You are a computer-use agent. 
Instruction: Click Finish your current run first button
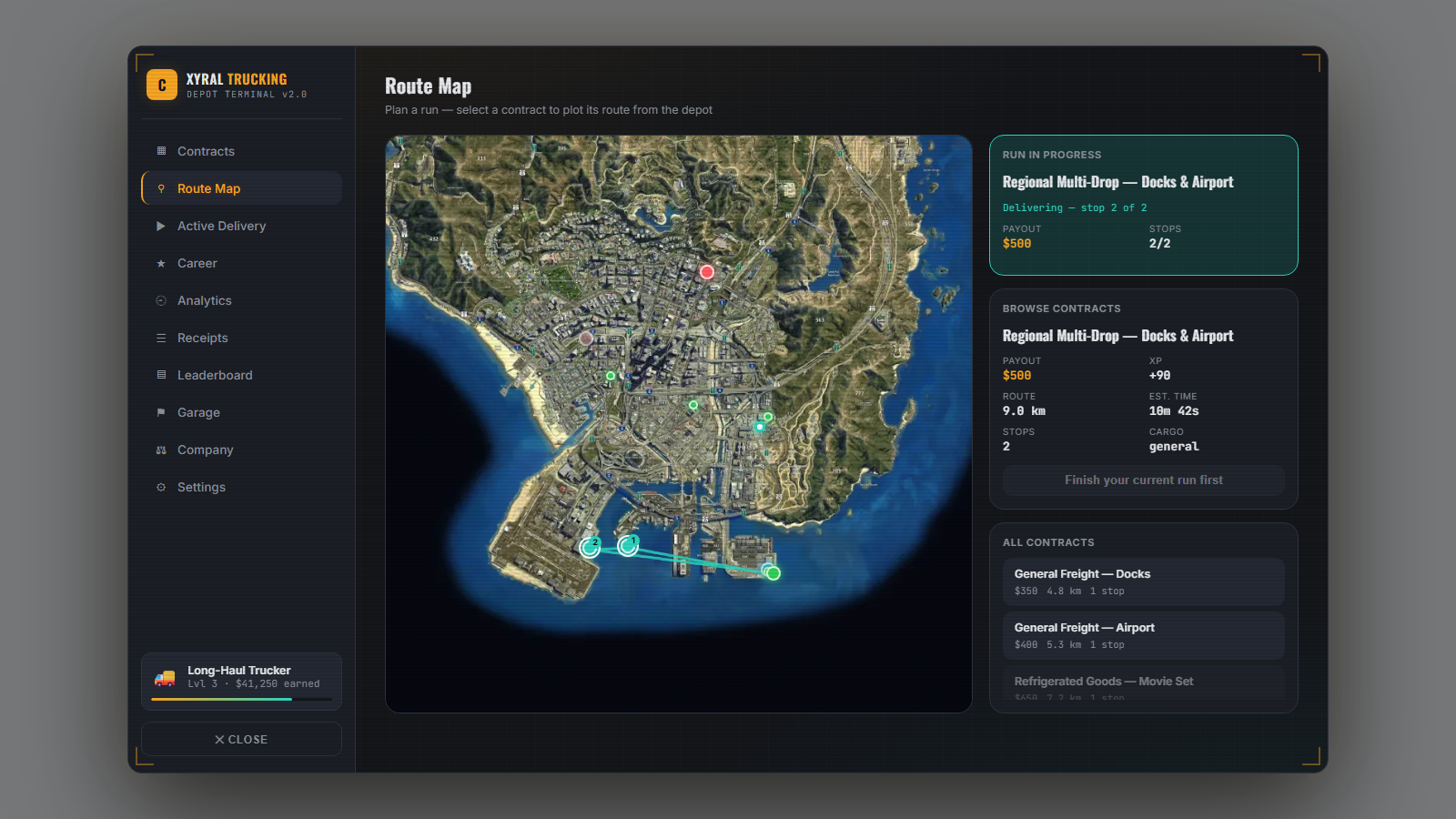(x=1144, y=480)
